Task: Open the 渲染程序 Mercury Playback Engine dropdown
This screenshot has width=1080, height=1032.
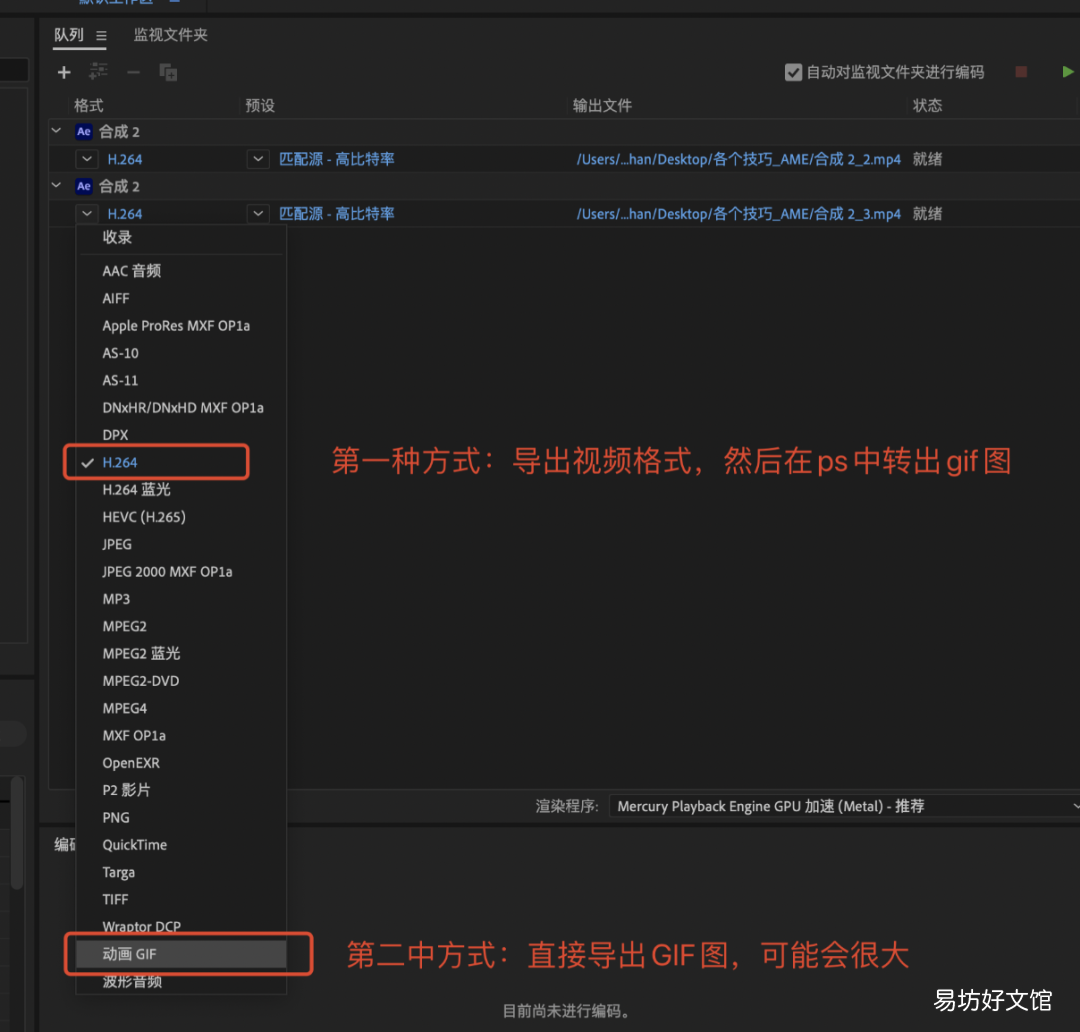Action: pyautogui.click(x=844, y=806)
